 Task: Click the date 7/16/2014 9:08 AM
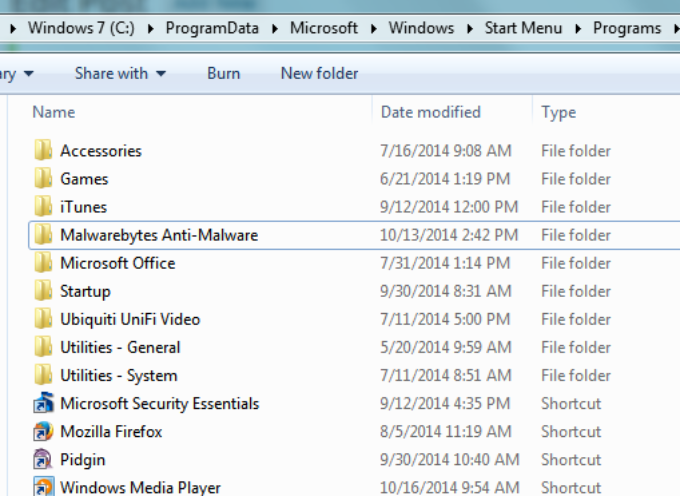pyautogui.click(x=446, y=150)
